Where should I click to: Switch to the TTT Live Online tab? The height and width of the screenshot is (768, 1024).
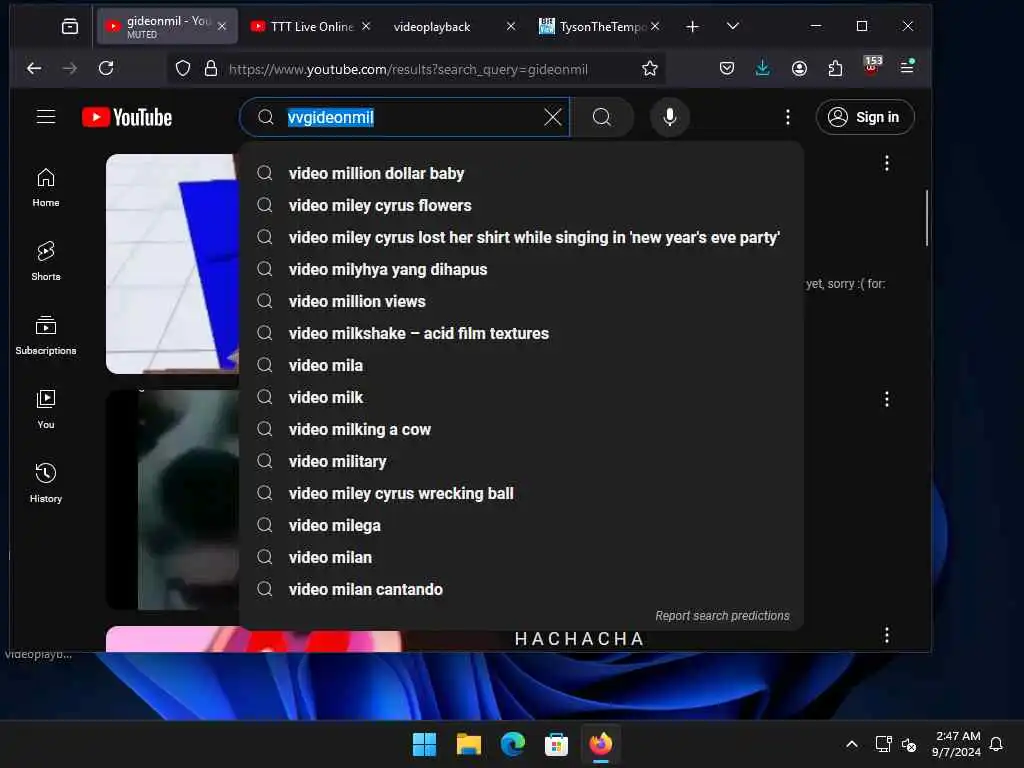303,26
